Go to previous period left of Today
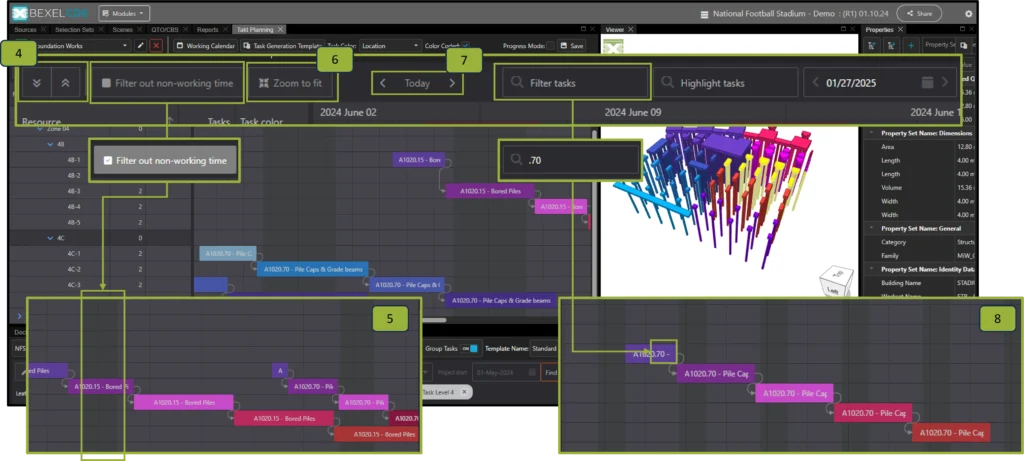This screenshot has width=1024, height=461. [383, 84]
